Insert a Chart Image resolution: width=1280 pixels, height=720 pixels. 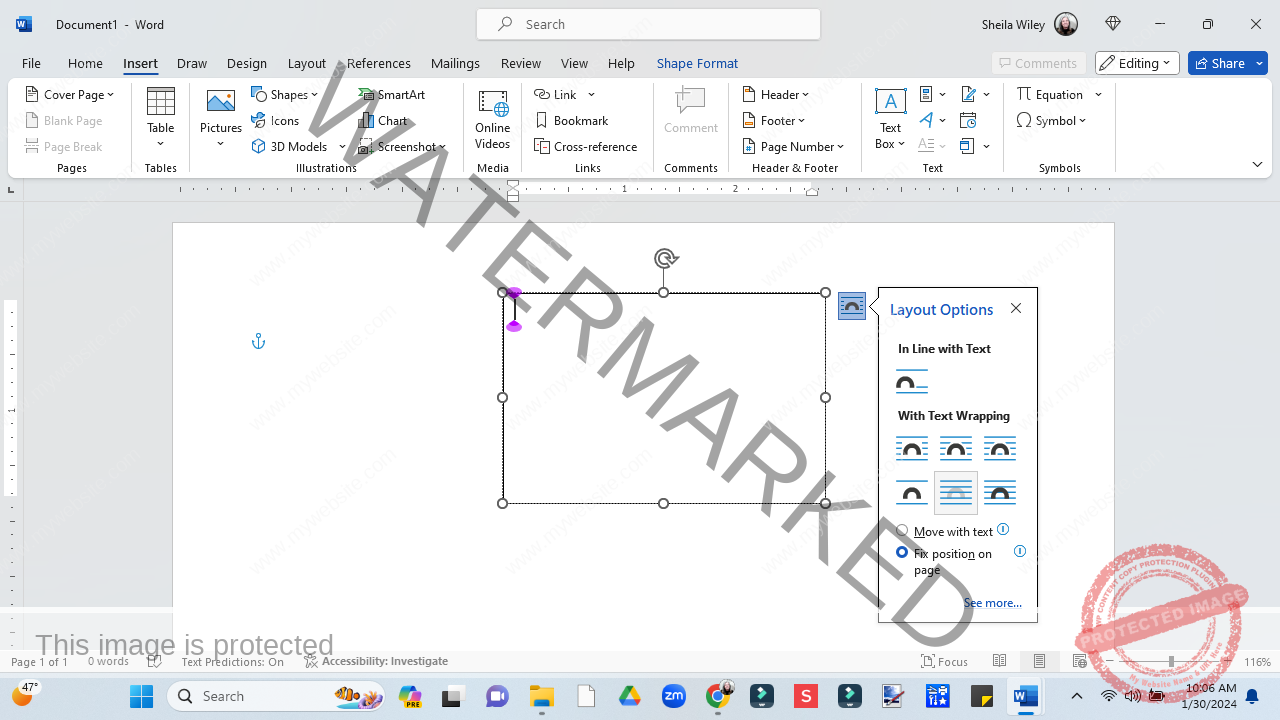[x=384, y=120]
